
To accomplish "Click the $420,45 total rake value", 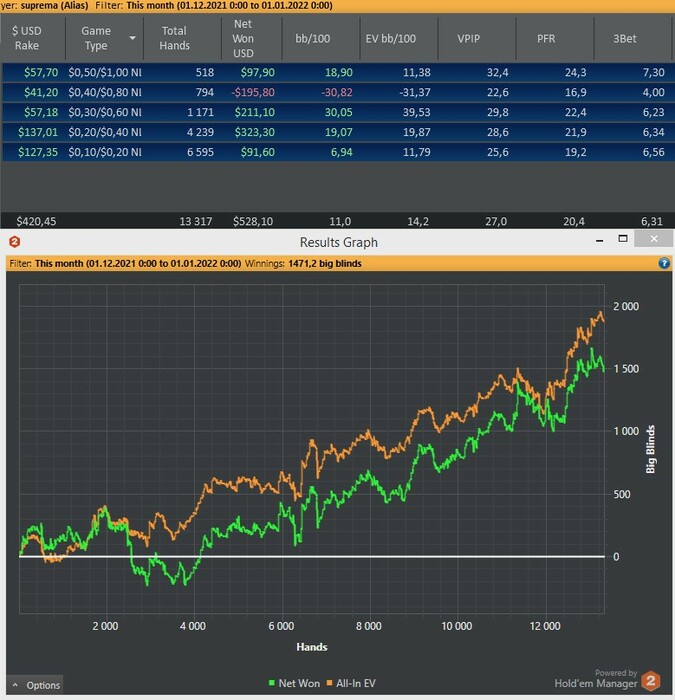I will pyautogui.click(x=36, y=221).
